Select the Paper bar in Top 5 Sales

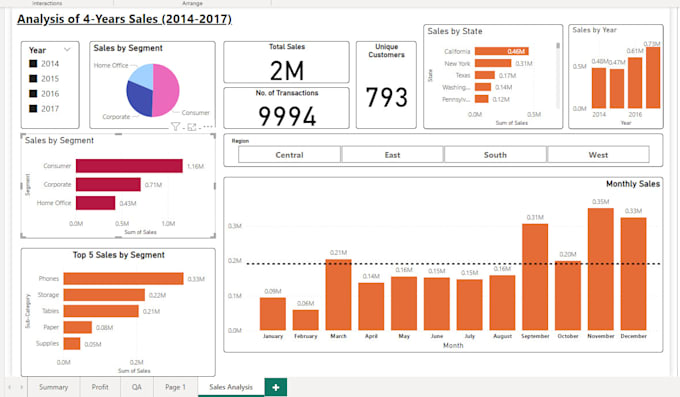tap(78, 327)
